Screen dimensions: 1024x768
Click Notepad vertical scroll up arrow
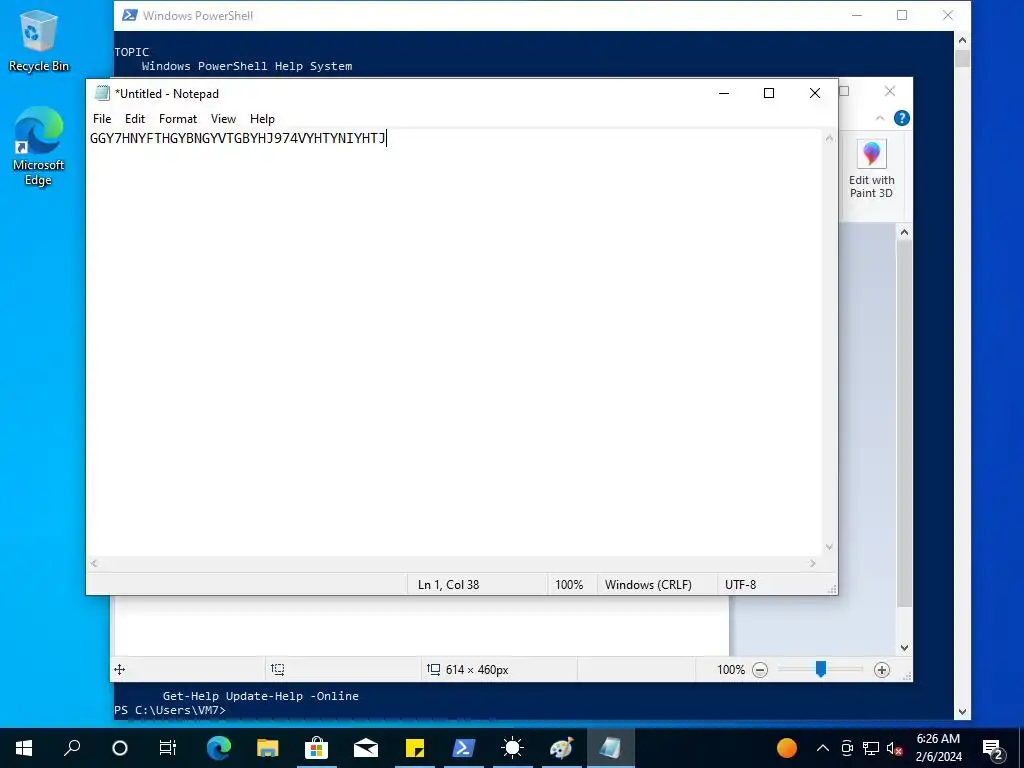(x=829, y=138)
